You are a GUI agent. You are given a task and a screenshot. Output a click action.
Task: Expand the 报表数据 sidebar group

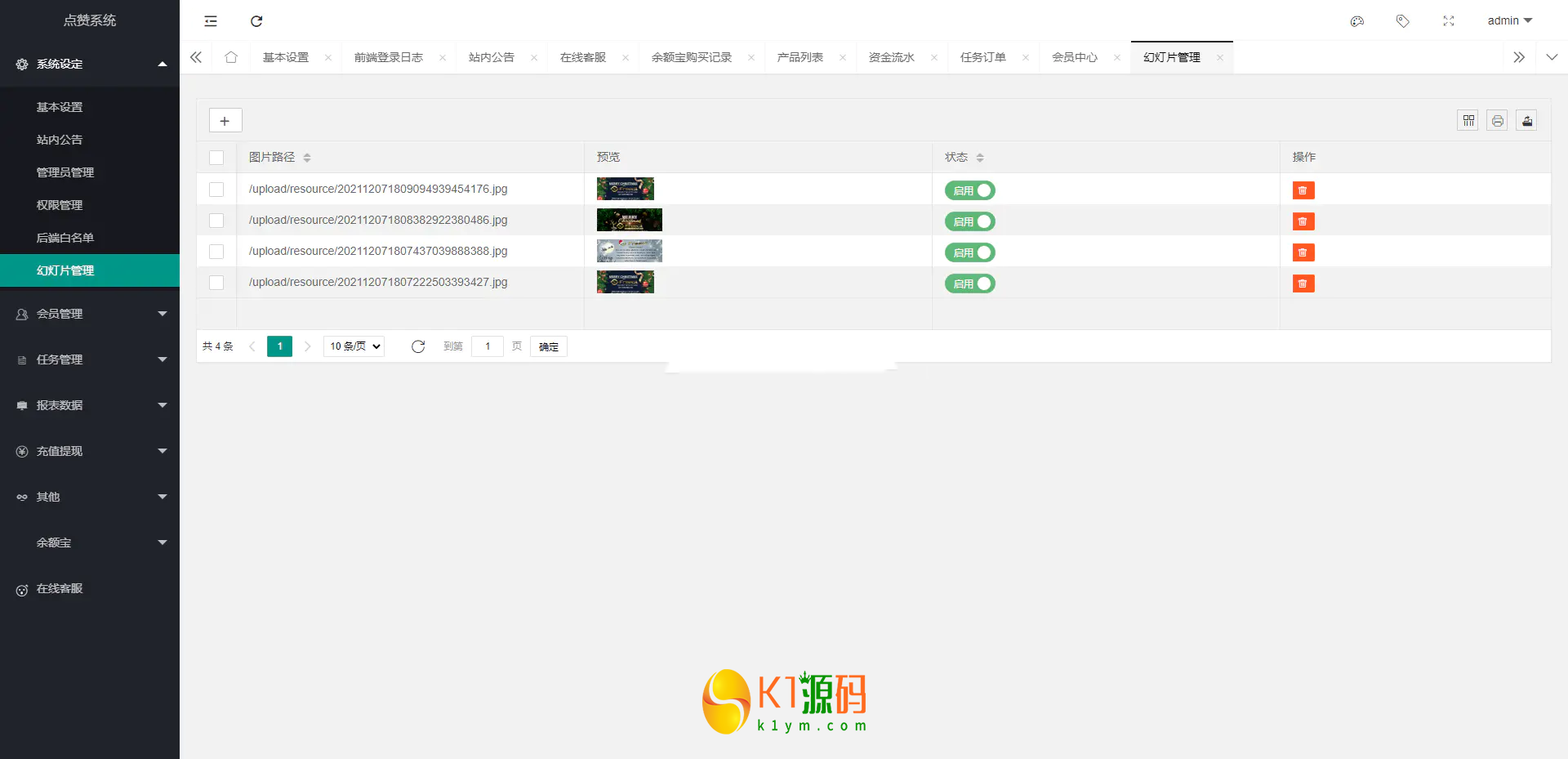point(90,405)
